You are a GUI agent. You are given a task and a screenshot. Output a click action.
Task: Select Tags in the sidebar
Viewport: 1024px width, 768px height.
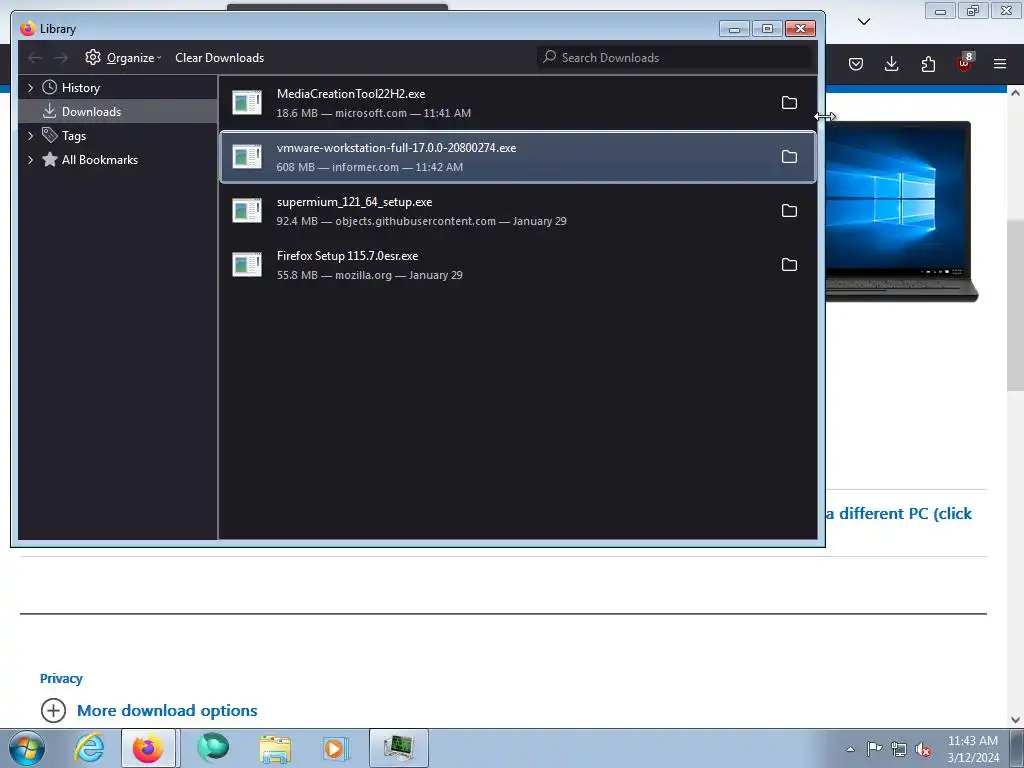point(74,136)
